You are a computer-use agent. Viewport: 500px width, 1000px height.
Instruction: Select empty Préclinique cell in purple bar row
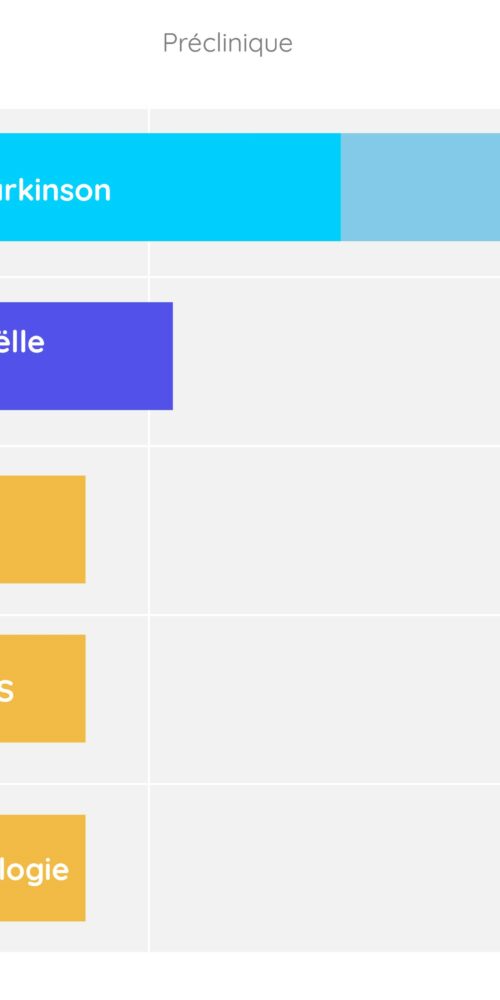click(x=337, y=361)
